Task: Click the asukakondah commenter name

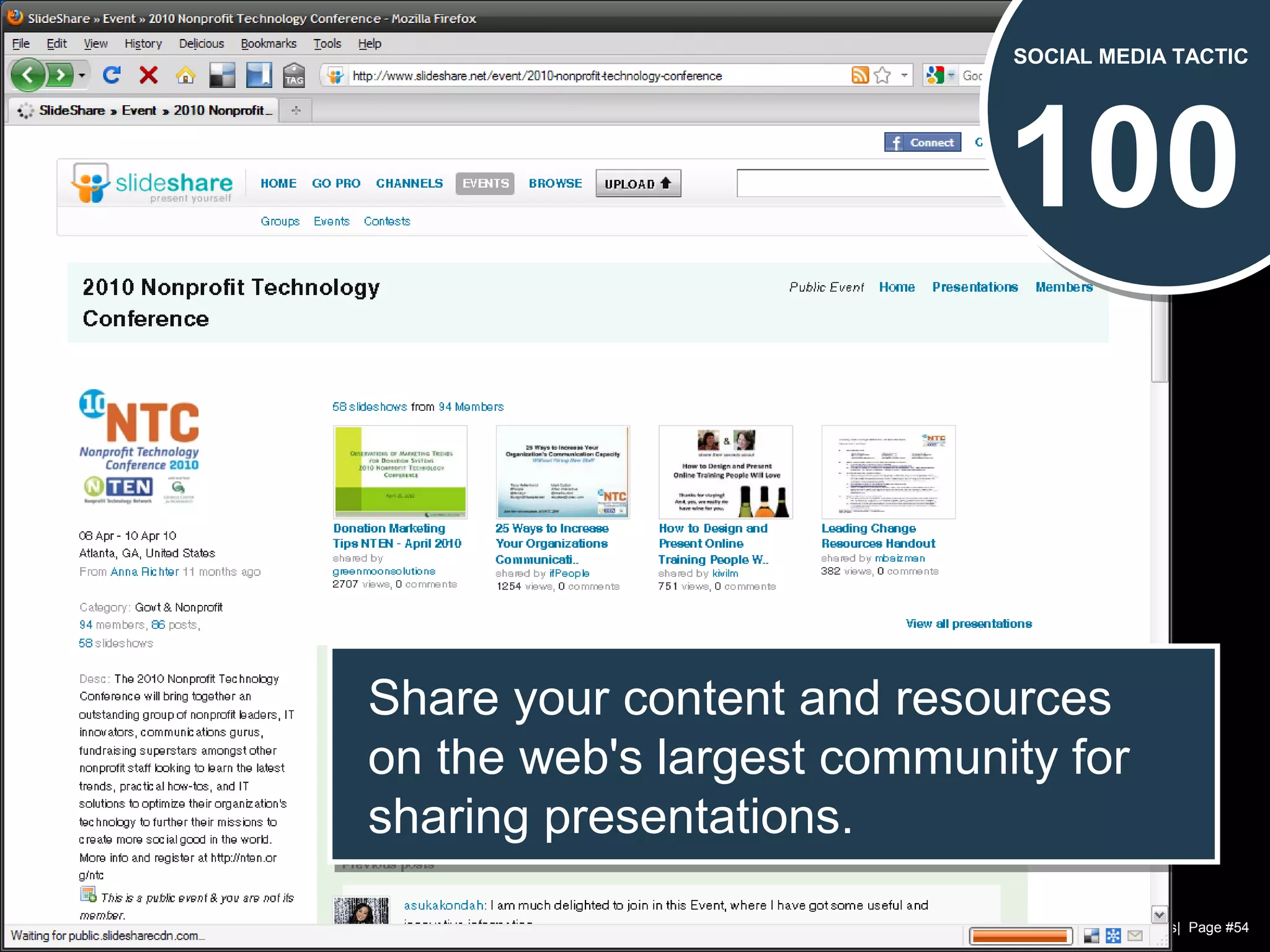Action: (443, 905)
